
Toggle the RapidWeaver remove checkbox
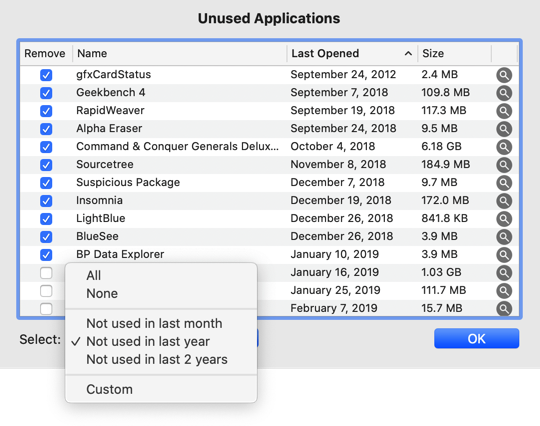[46, 111]
